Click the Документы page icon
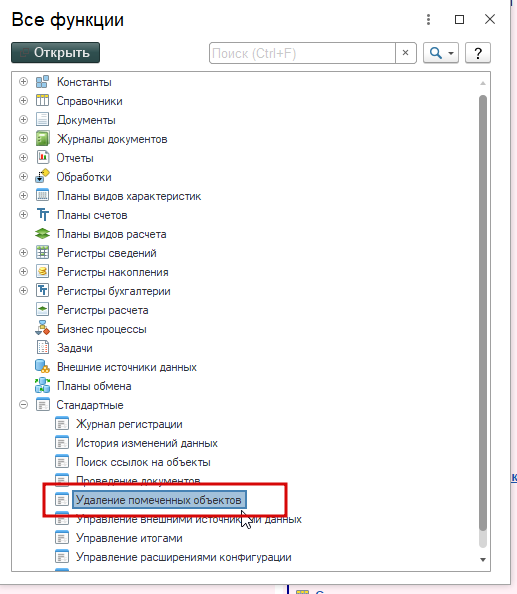Screen dimensions: 517x594 pyautogui.click(x=42, y=120)
